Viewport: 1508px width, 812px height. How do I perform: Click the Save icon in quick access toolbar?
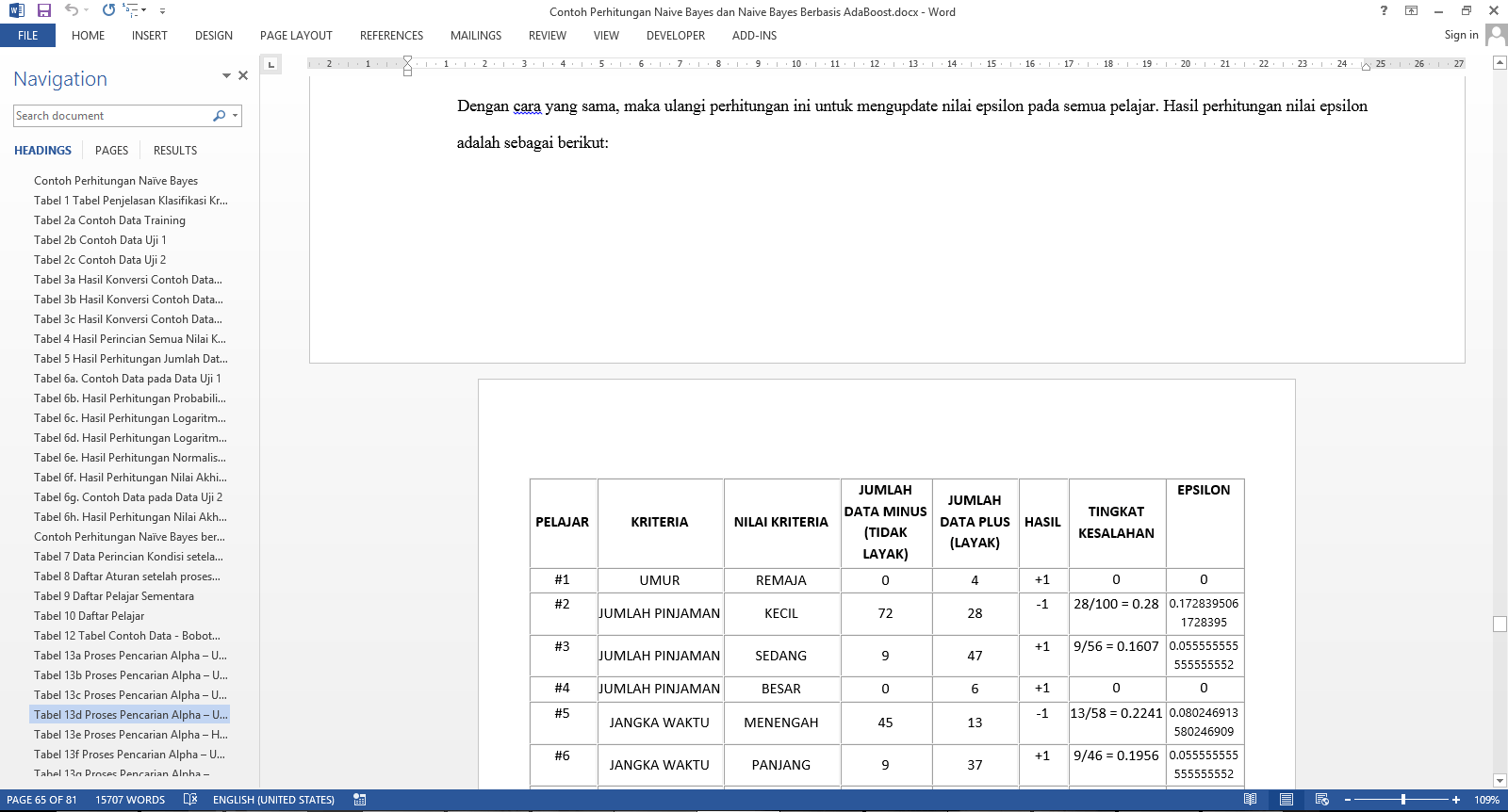tap(44, 10)
